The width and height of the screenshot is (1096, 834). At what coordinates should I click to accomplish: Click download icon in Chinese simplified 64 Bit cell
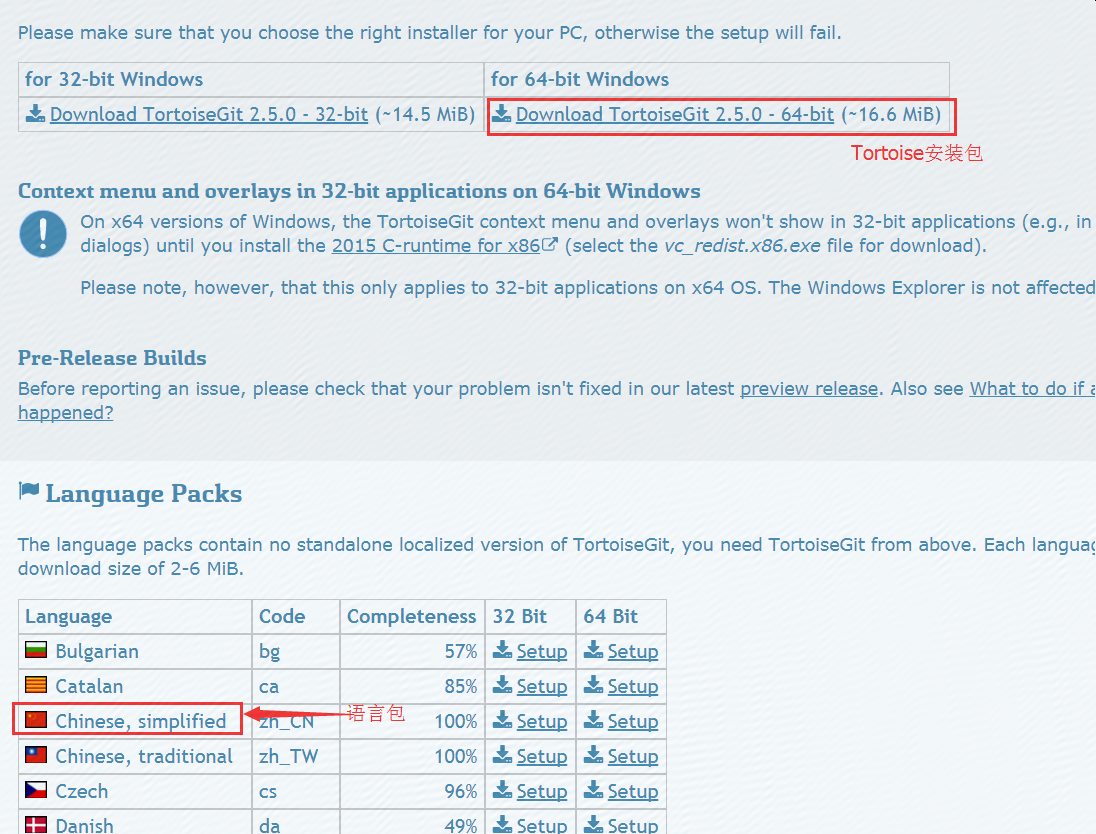pyautogui.click(x=593, y=719)
